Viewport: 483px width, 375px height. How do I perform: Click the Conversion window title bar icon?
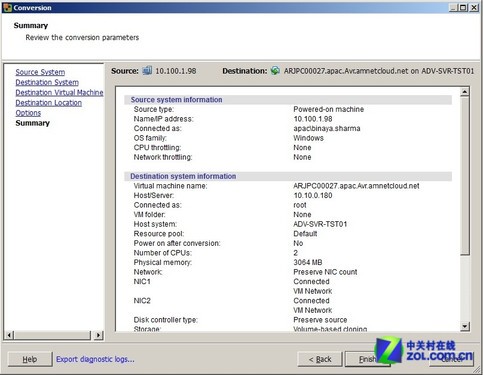[x=7, y=8]
